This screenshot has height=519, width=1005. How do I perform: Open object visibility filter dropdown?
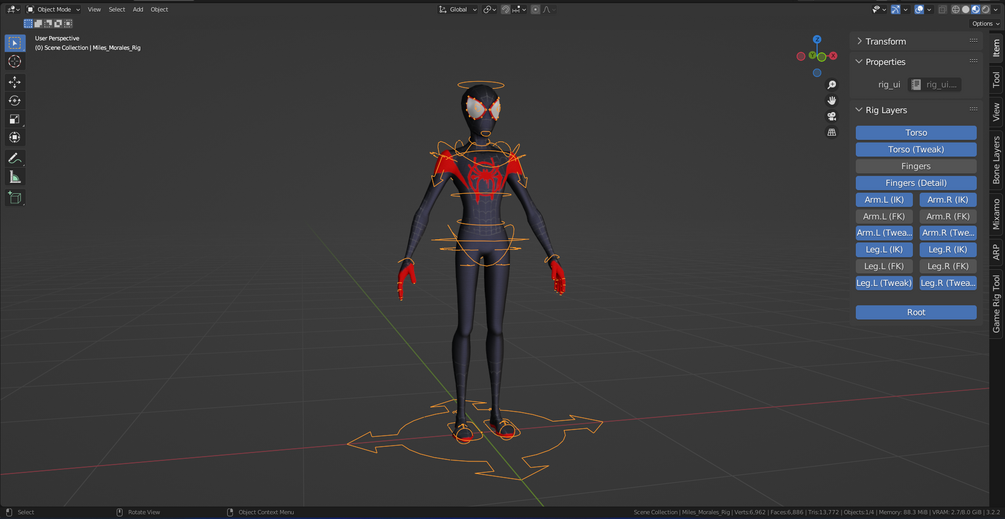[879, 10]
